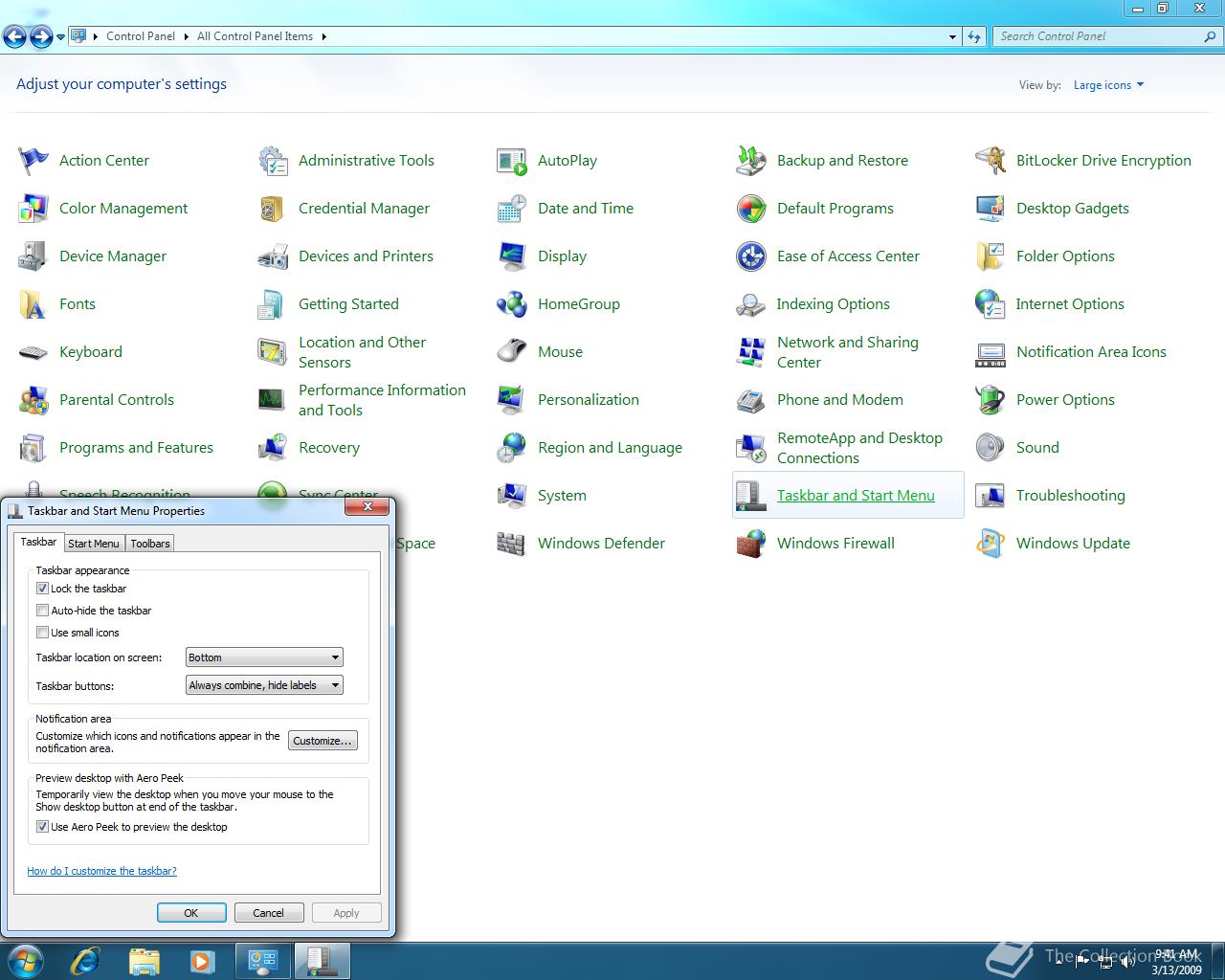Viewport: 1225px width, 980px height.
Task: Open the Personalization link
Action: 589,400
